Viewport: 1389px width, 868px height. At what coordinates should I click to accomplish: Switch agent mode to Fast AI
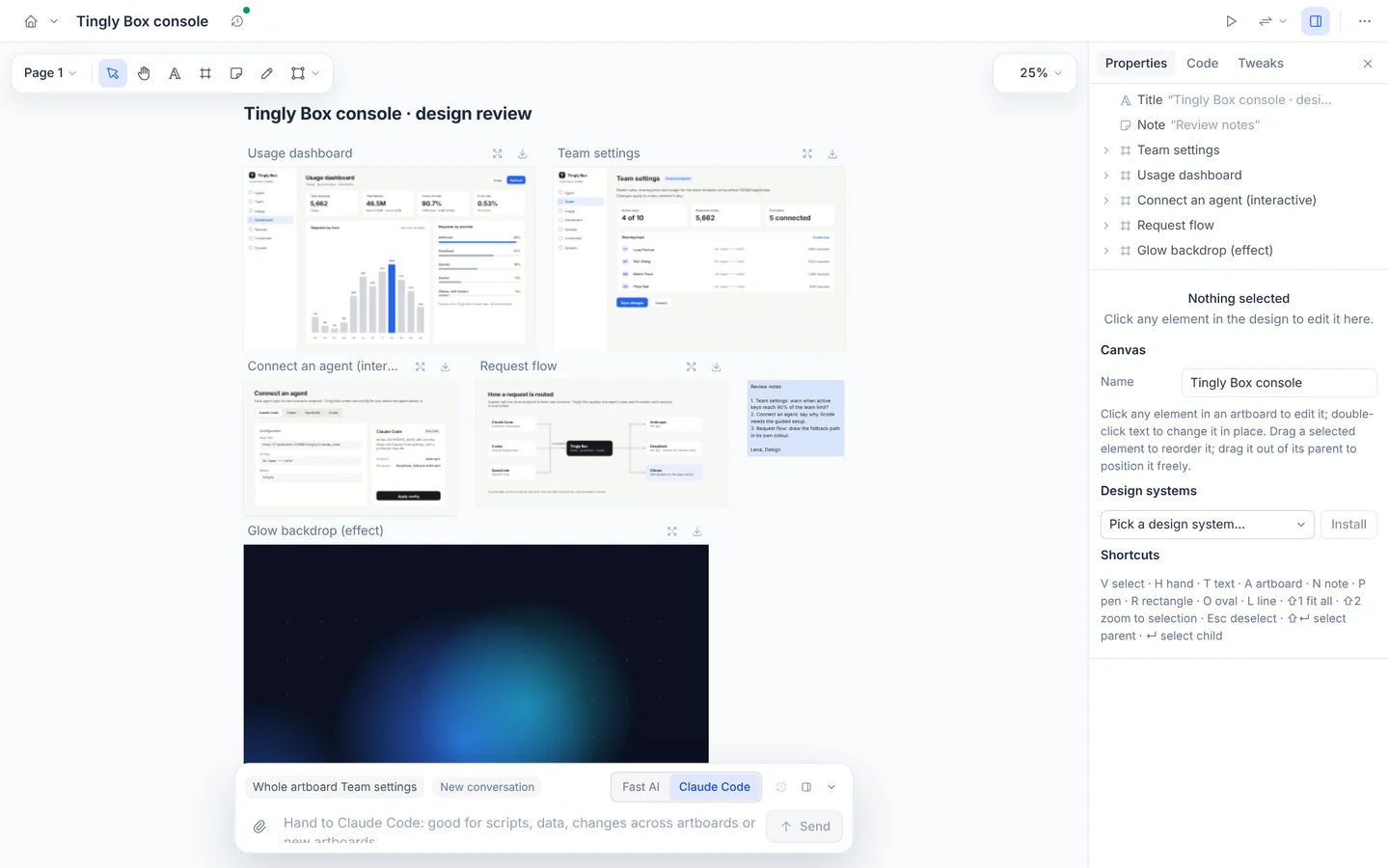[x=640, y=787]
